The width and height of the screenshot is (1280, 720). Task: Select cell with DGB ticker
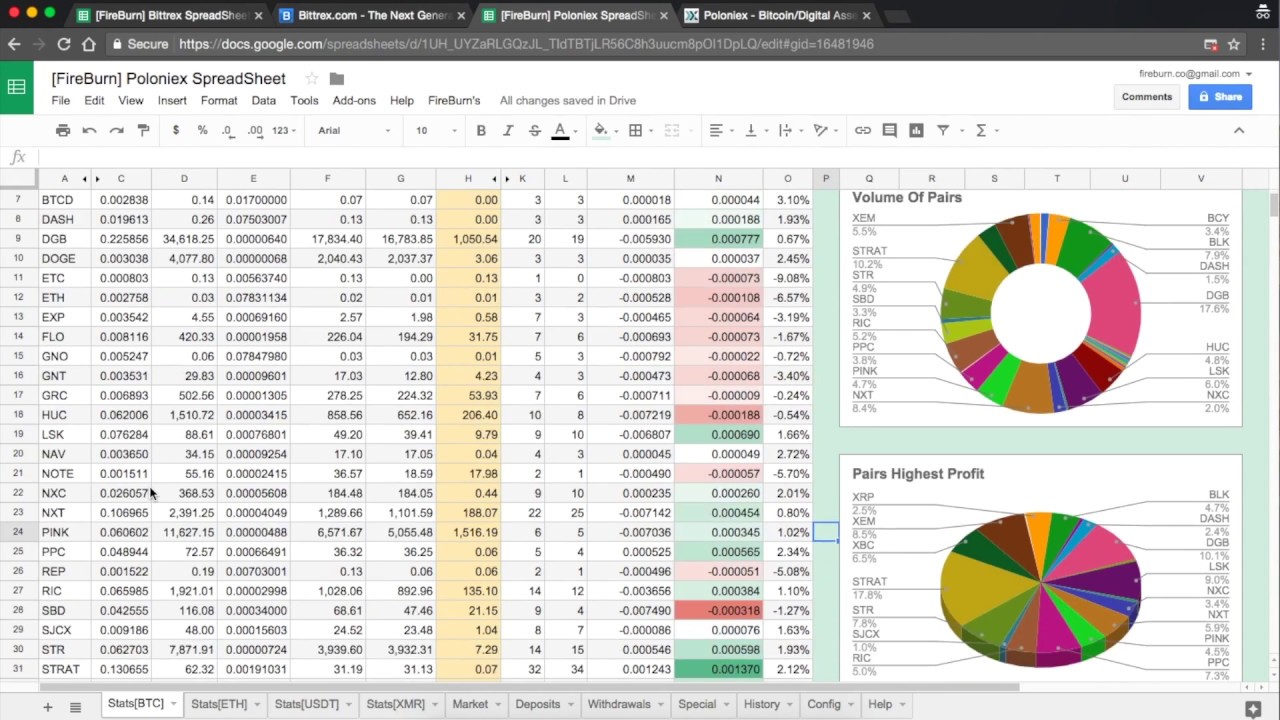tap(65, 239)
